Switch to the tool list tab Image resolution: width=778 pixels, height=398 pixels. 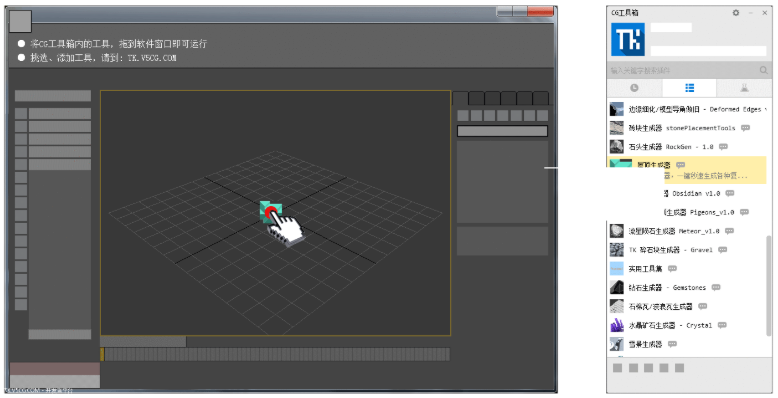click(689, 88)
